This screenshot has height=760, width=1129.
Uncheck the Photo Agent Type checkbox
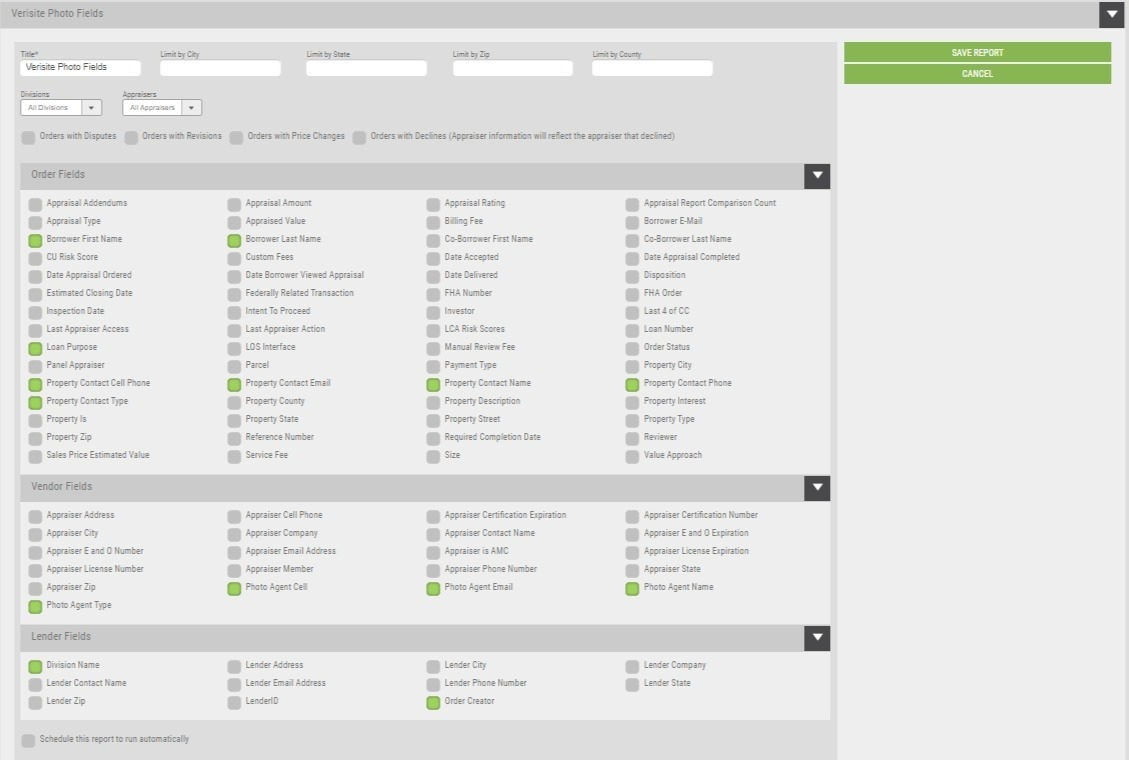point(35,607)
